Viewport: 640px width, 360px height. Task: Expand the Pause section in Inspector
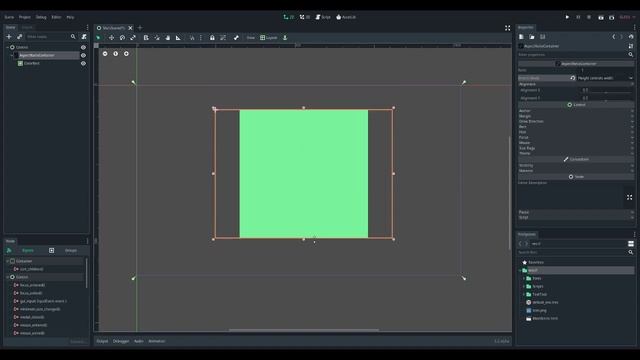tap(576, 212)
